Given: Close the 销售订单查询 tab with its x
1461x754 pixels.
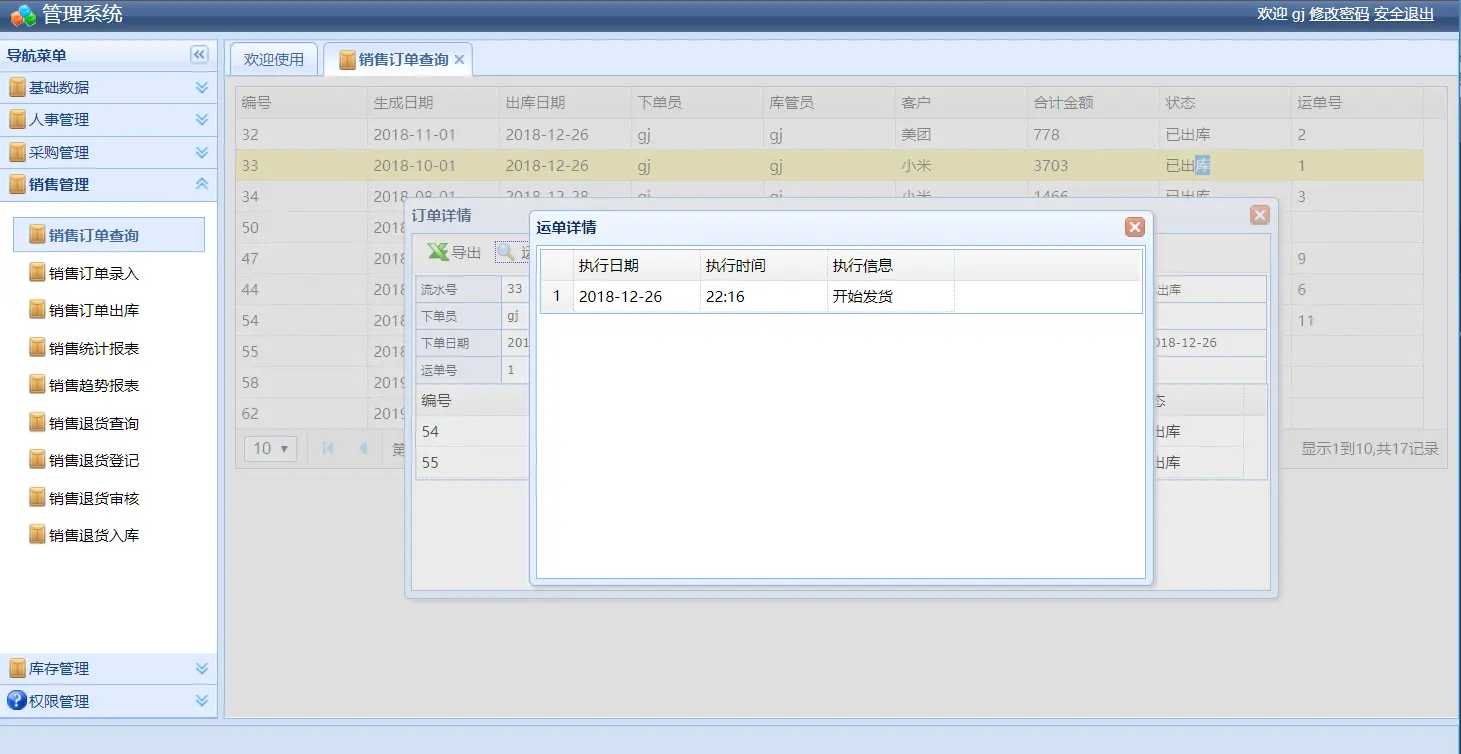Looking at the screenshot, I should click(x=459, y=60).
